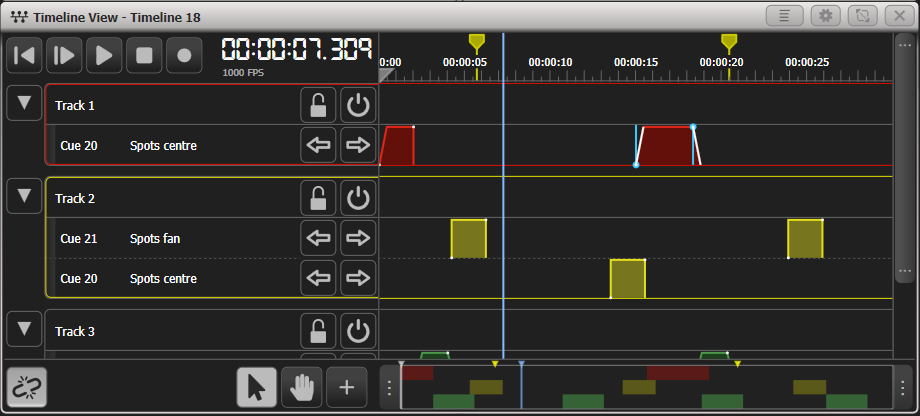
Task: Click right dots handle of the overview bar
Action: click(x=903, y=387)
